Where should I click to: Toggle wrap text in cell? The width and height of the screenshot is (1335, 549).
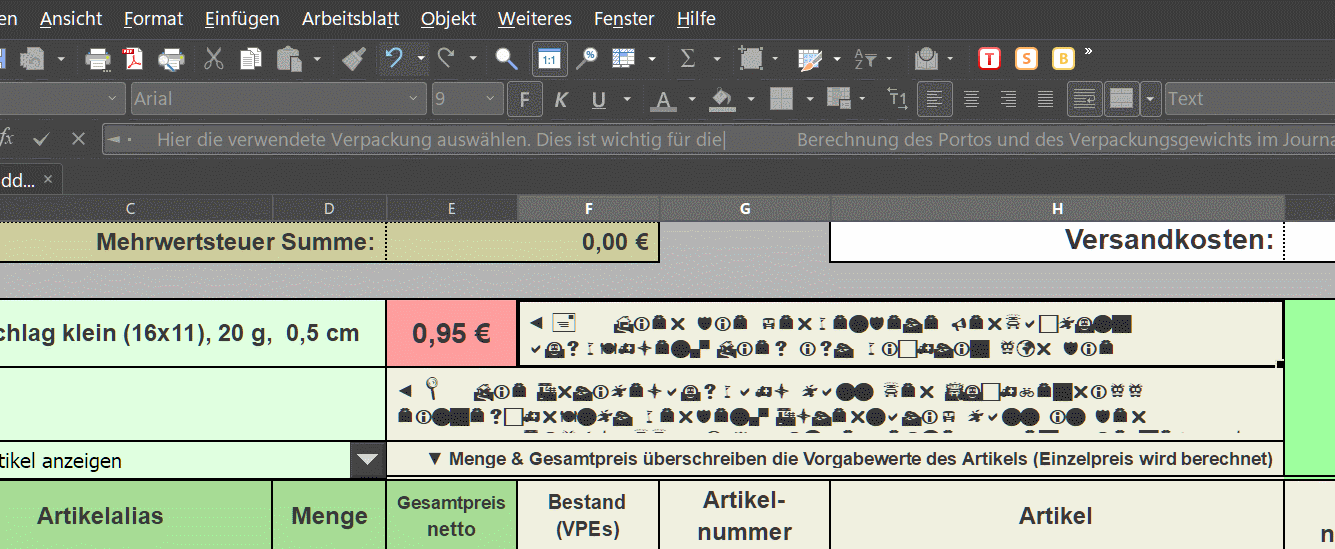(1084, 99)
